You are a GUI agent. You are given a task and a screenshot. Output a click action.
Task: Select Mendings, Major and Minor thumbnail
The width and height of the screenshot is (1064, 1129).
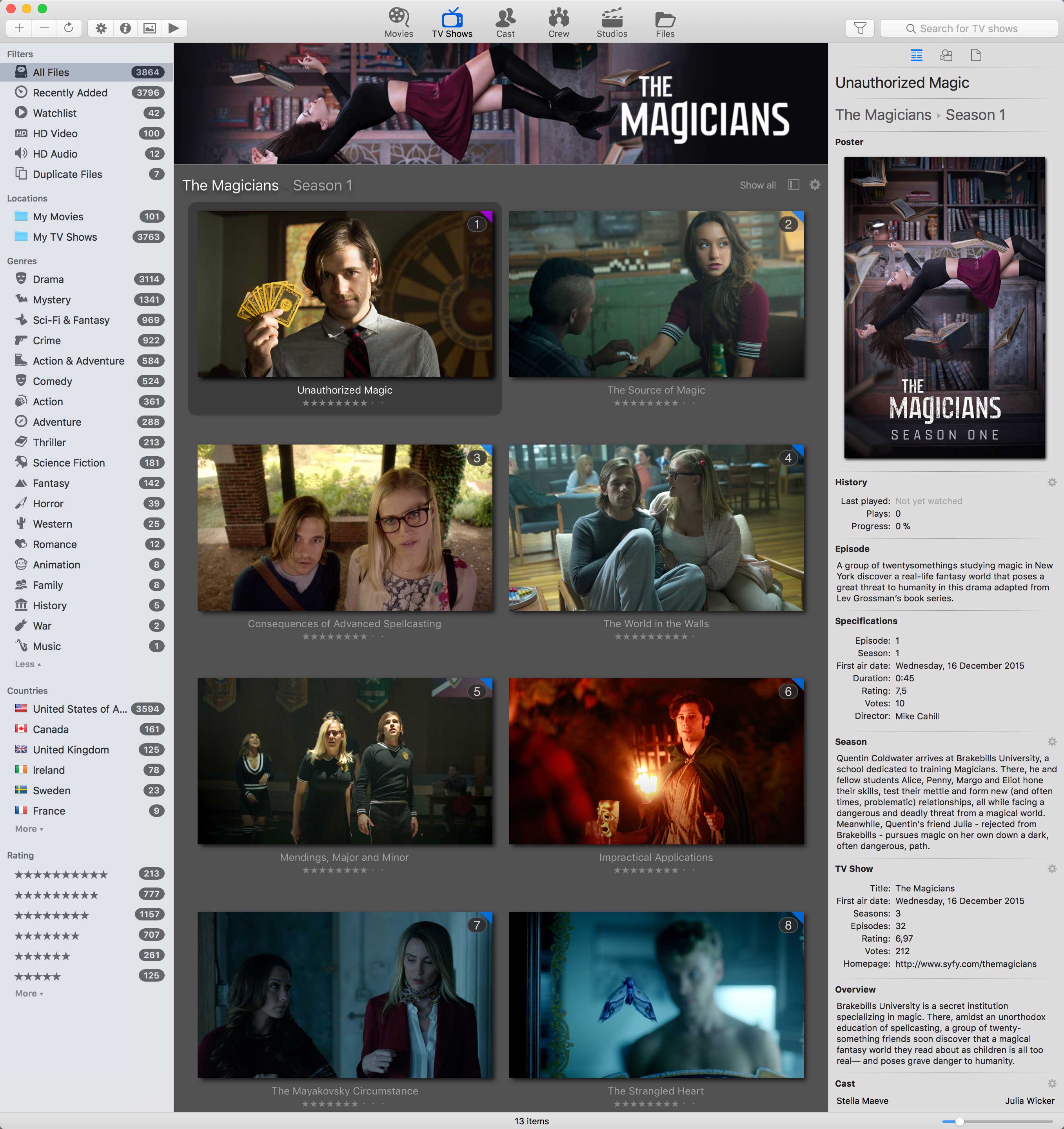coord(345,761)
